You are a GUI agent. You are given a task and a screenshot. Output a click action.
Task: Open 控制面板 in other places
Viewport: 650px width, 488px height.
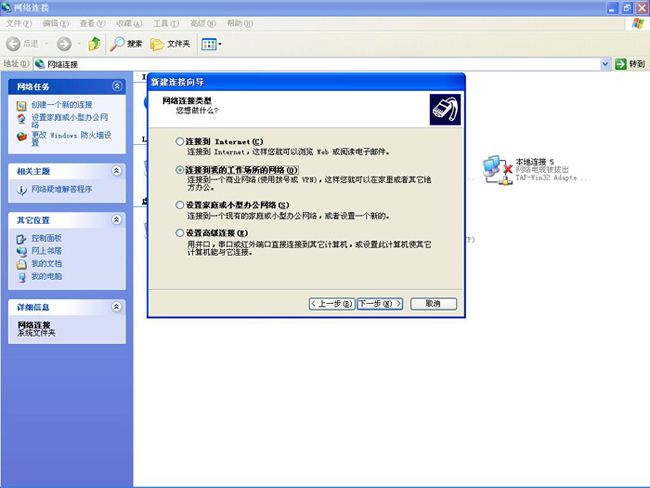pyautogui.click(x=46, y=238)
